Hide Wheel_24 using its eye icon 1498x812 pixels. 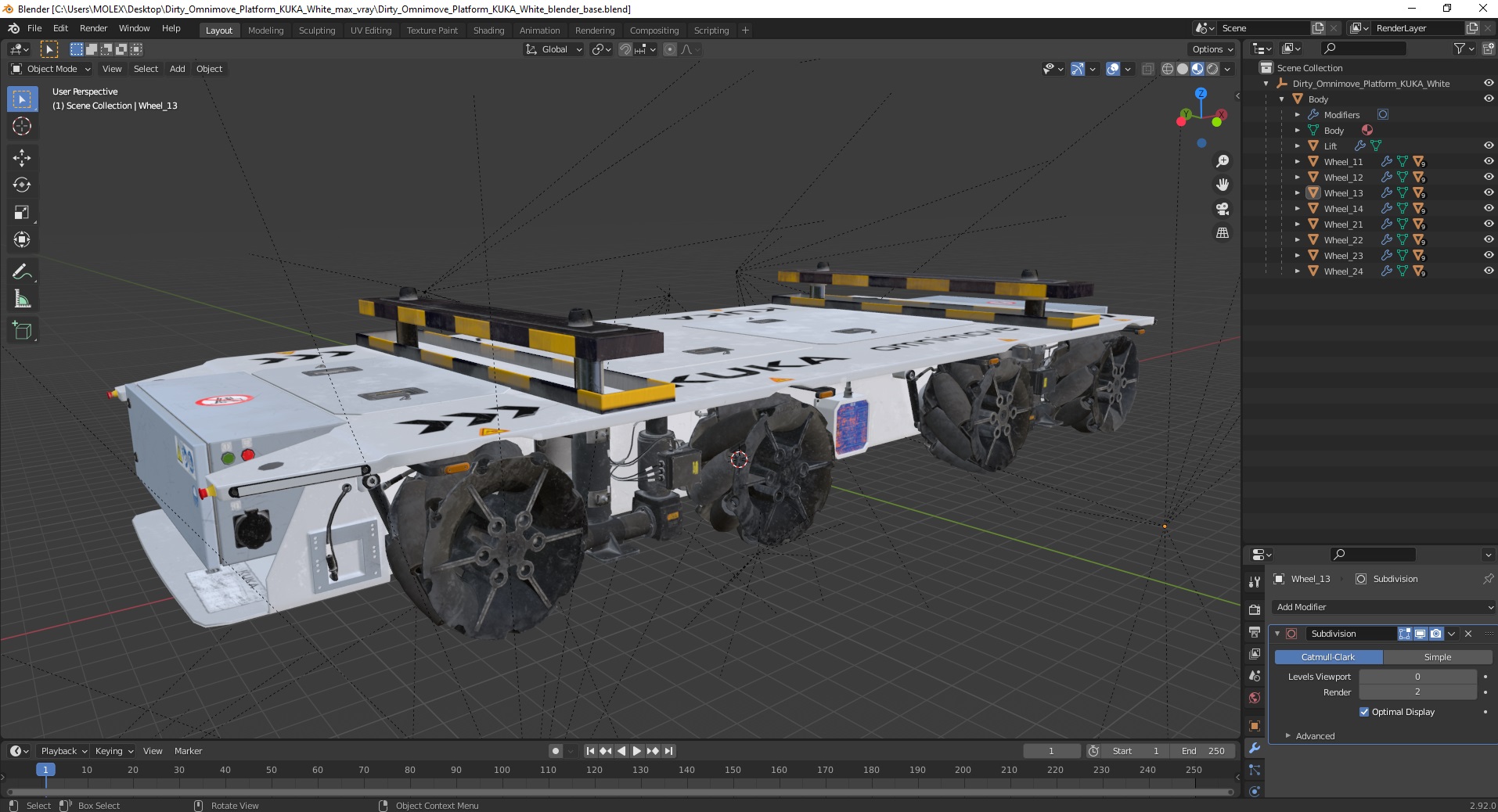click(1488, 271)
